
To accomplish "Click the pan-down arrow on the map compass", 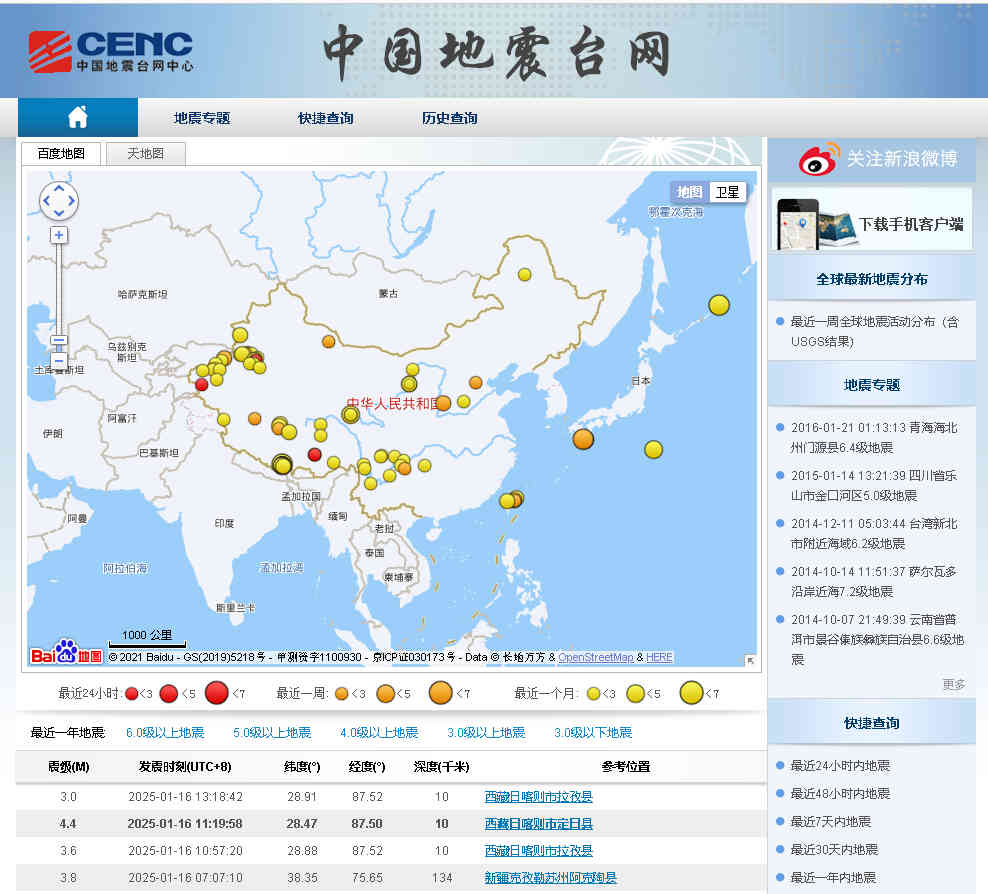I will point(58,213).
